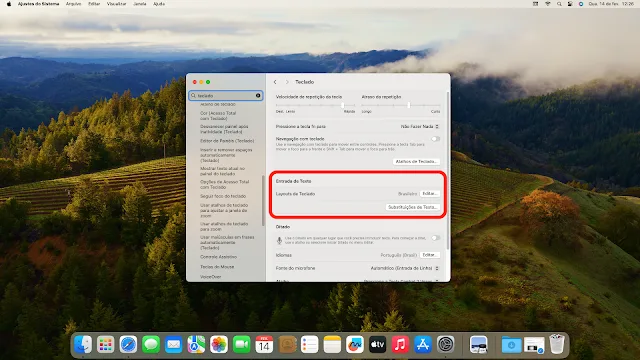Open the Não Fazer Nada fn key dropdown
The height and width of the screenshot is (360, 640).
419,127
